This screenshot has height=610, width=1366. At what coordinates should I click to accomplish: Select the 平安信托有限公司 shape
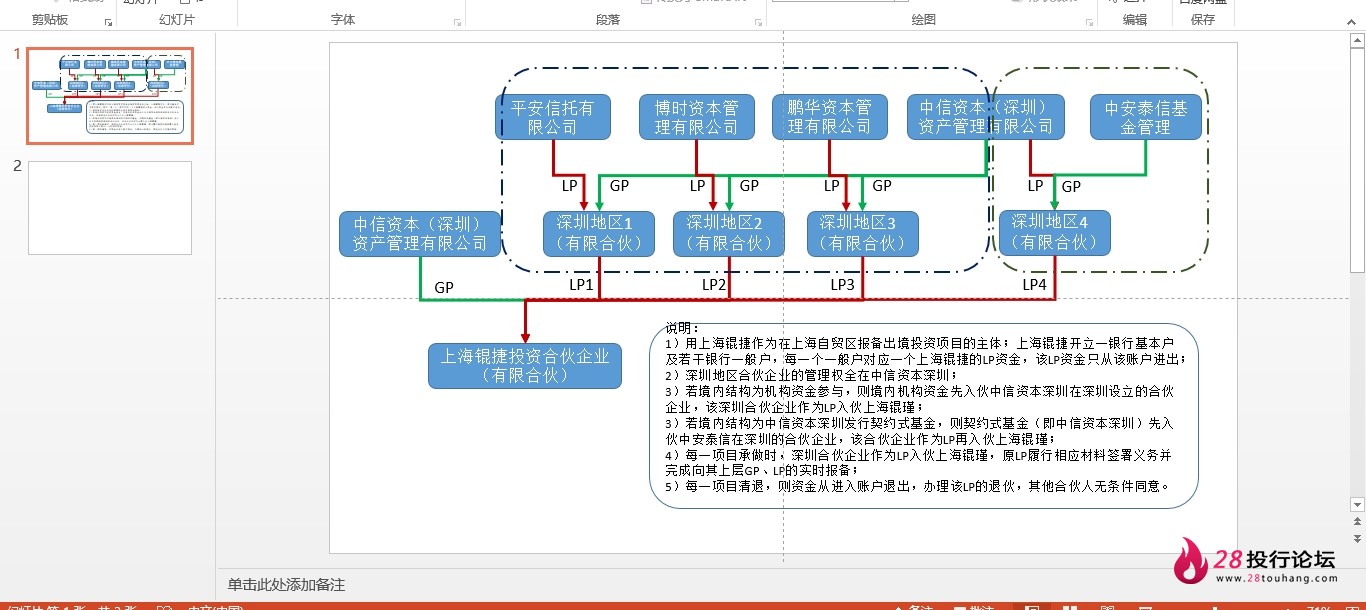553,117
